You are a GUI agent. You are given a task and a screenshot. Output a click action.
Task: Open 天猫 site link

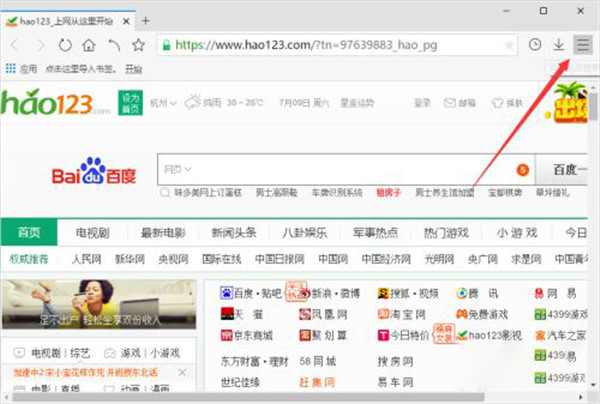point(242,314)
